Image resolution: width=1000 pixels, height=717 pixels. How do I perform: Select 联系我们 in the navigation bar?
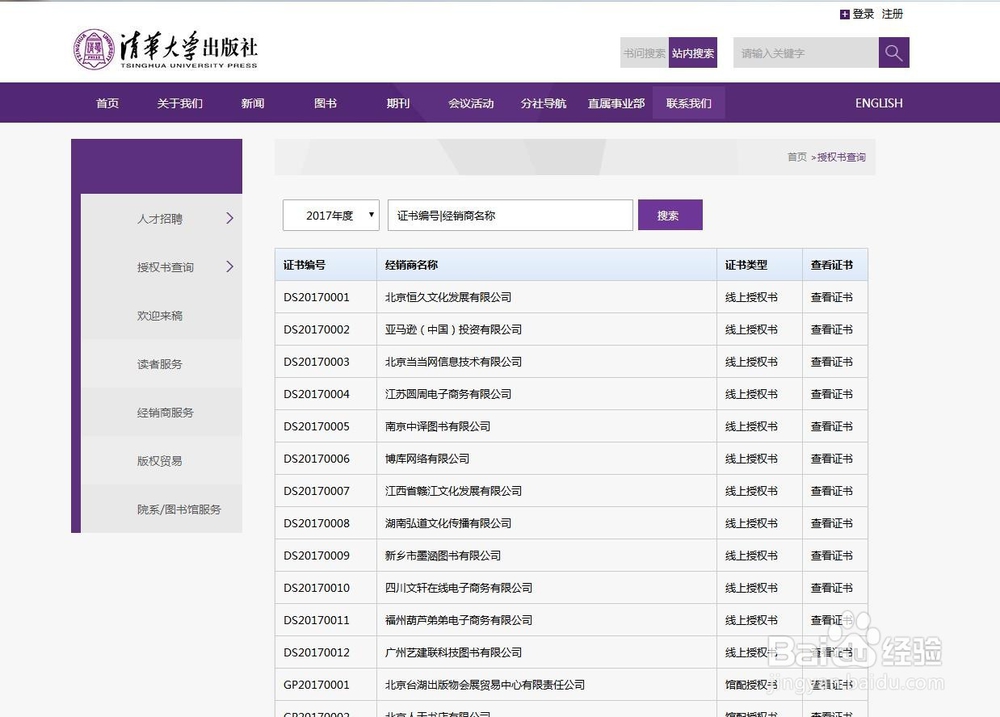pyautogui.click(x=688, y=102)
